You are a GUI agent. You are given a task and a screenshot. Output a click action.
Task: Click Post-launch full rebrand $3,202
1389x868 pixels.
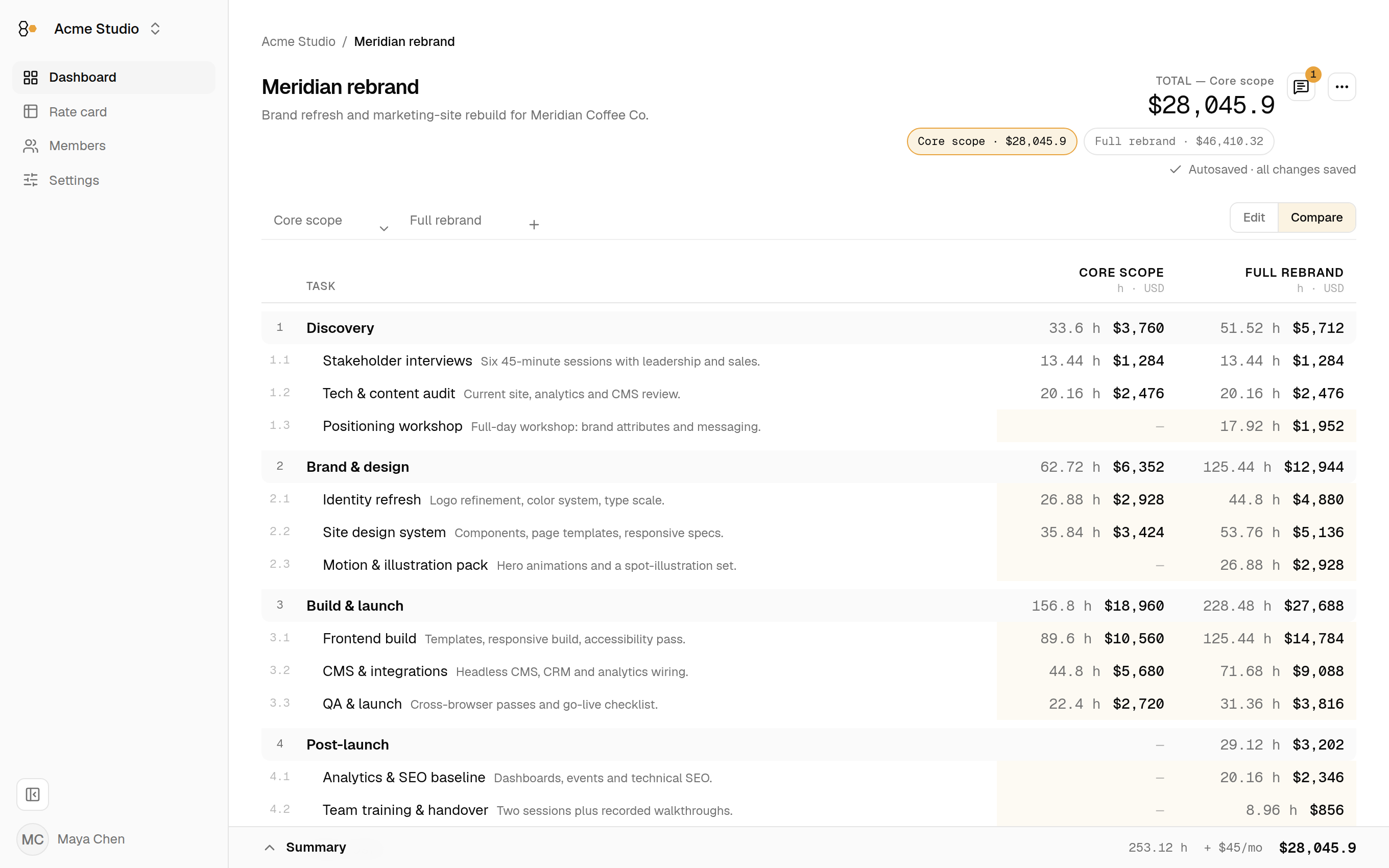pyautogui.click(x=1318, y=744)
